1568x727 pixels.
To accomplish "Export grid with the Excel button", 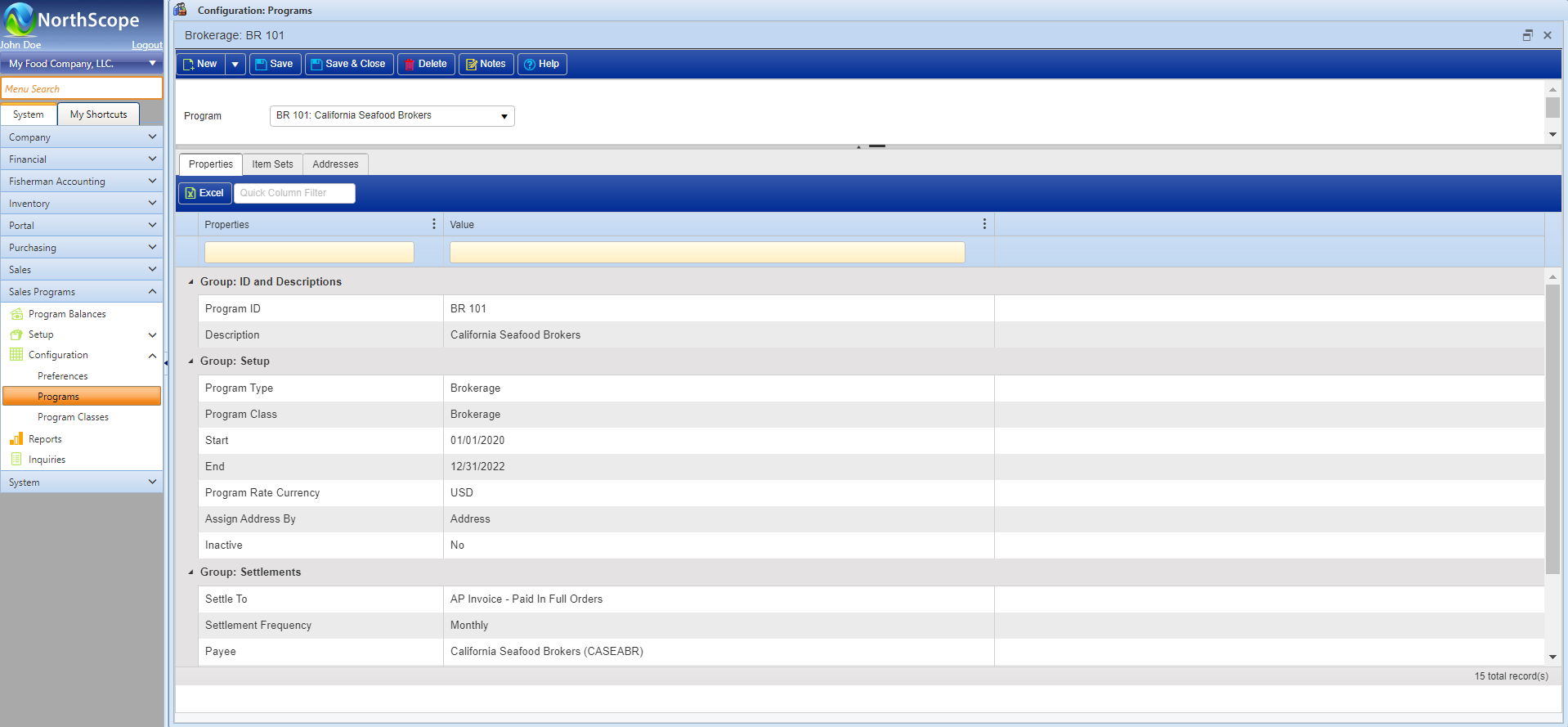I will point(204,193).
